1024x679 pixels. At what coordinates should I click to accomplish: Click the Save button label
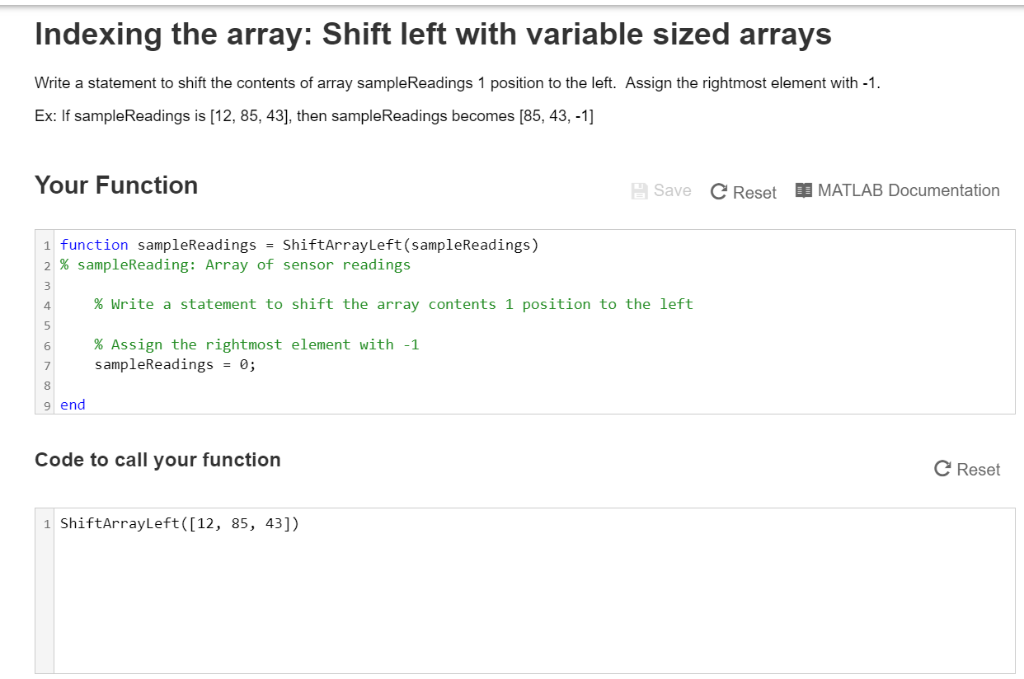(672, 191)
